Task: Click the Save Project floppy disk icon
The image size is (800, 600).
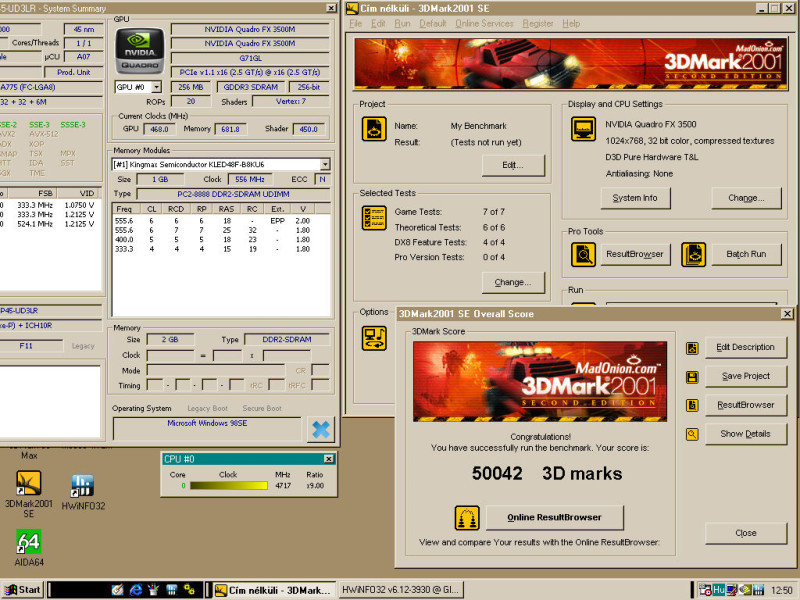Action: pyautogui.click(x=692, y=377)
